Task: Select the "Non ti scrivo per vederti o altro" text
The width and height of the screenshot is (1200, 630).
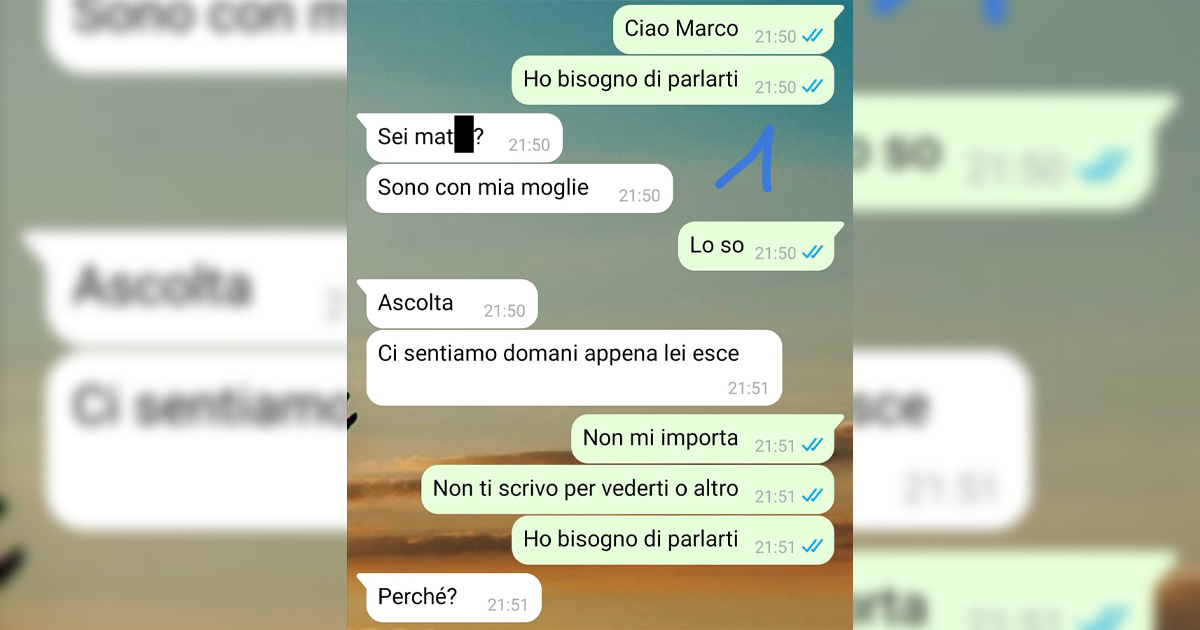Action: [586, 489]
